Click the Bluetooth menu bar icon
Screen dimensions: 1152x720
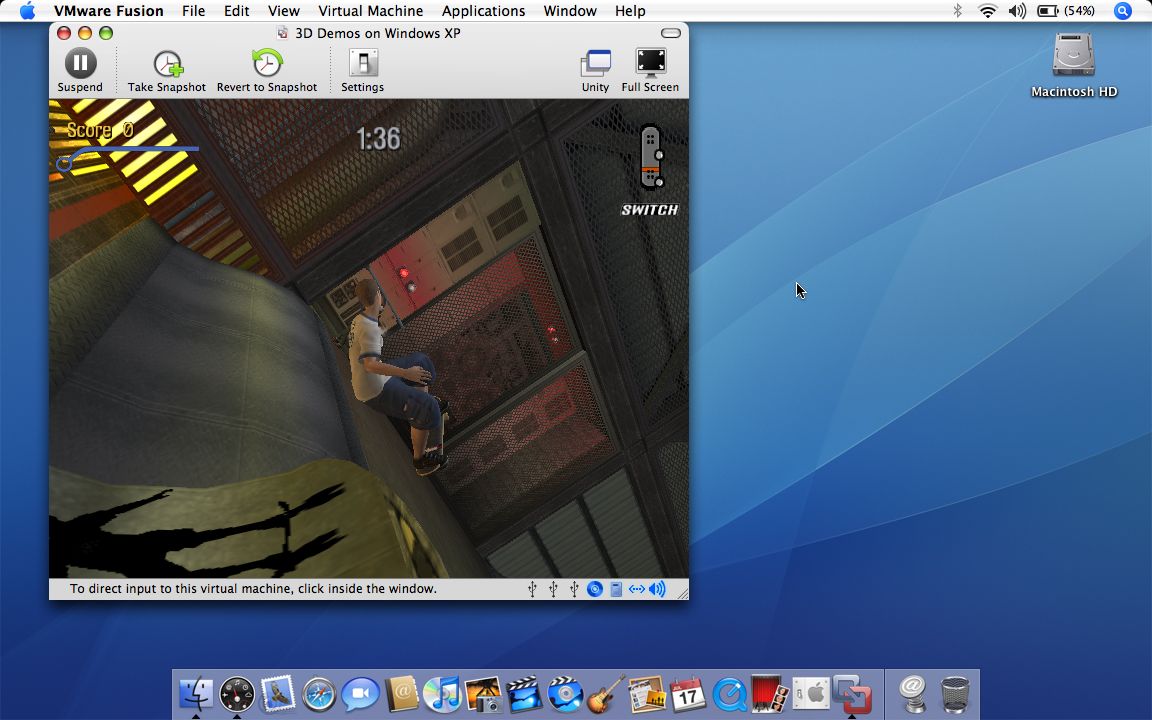coord(957,11)
